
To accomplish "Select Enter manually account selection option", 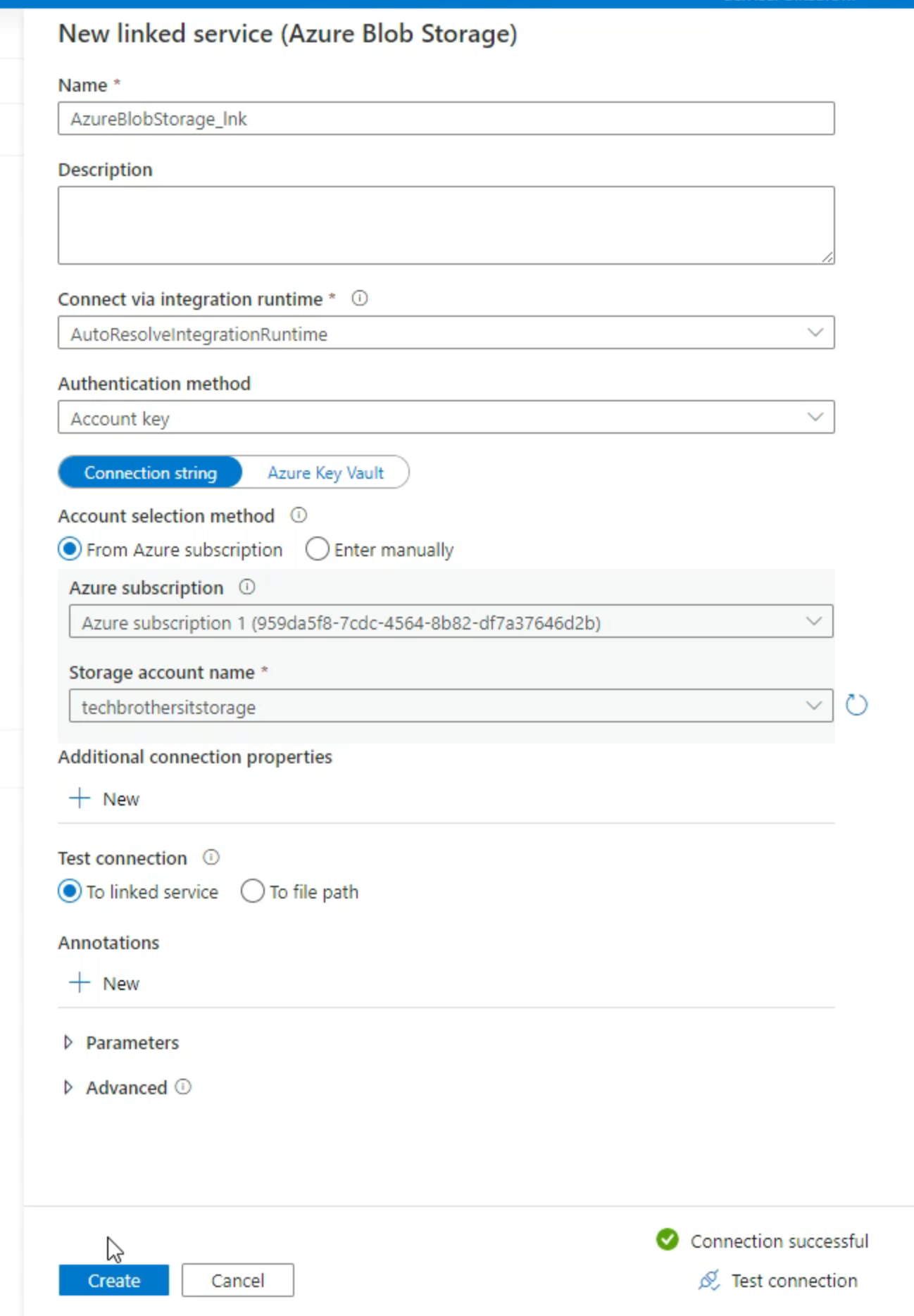I will [x=317, y=549].
